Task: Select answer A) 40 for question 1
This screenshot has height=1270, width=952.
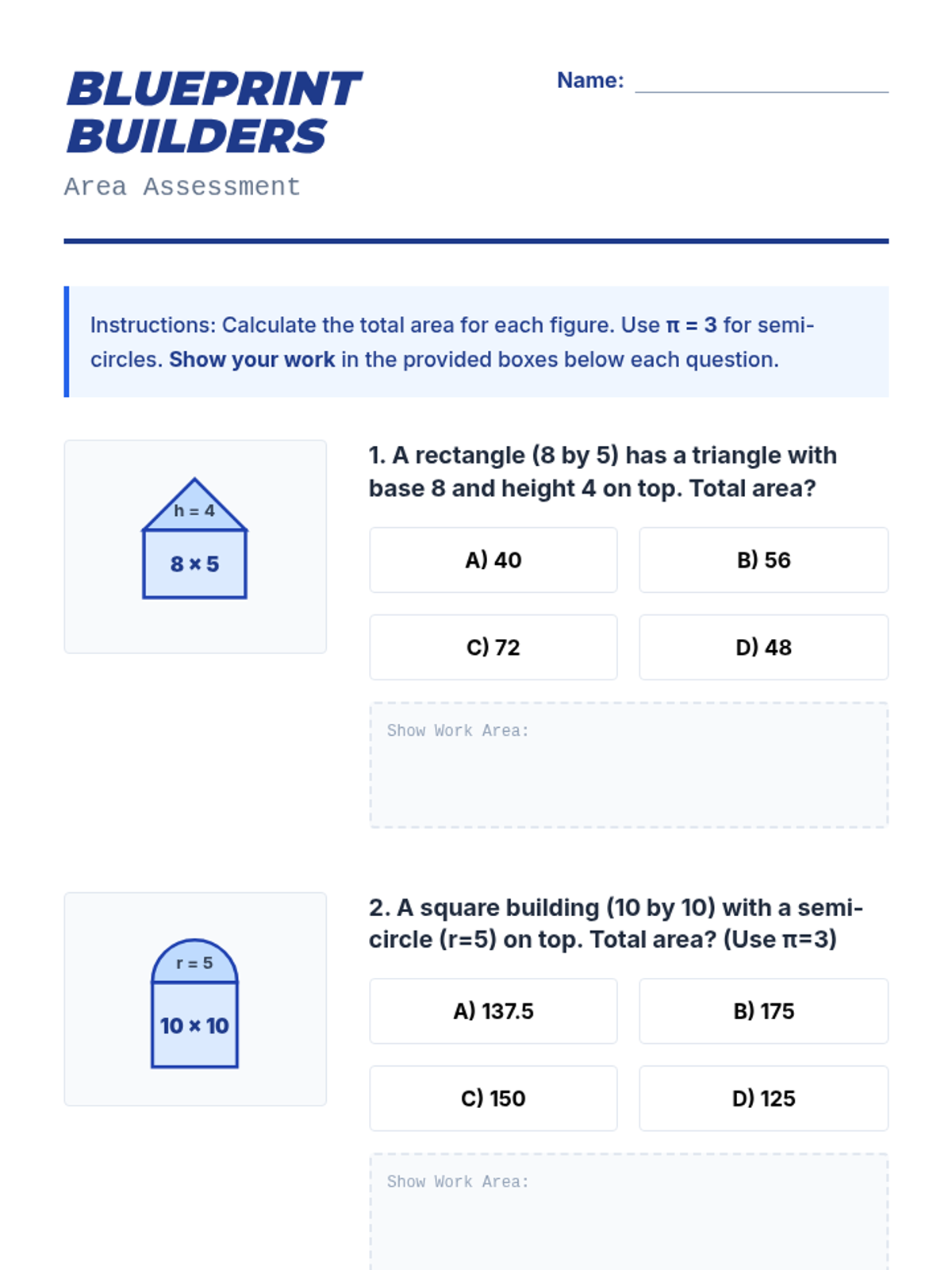Action: 493,560
